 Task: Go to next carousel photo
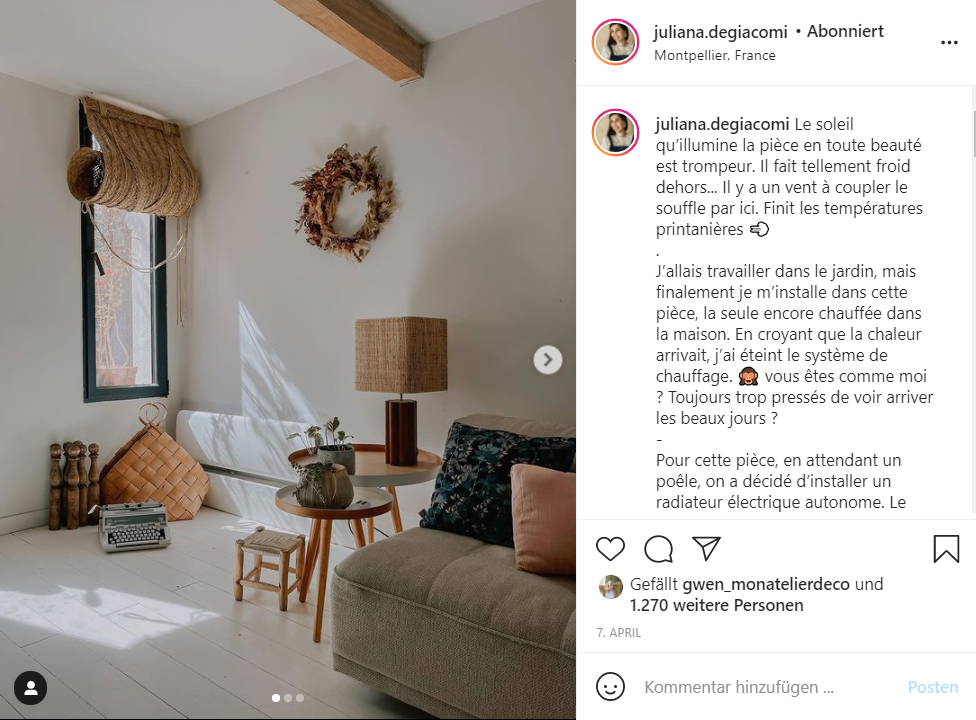pos(548,360)
